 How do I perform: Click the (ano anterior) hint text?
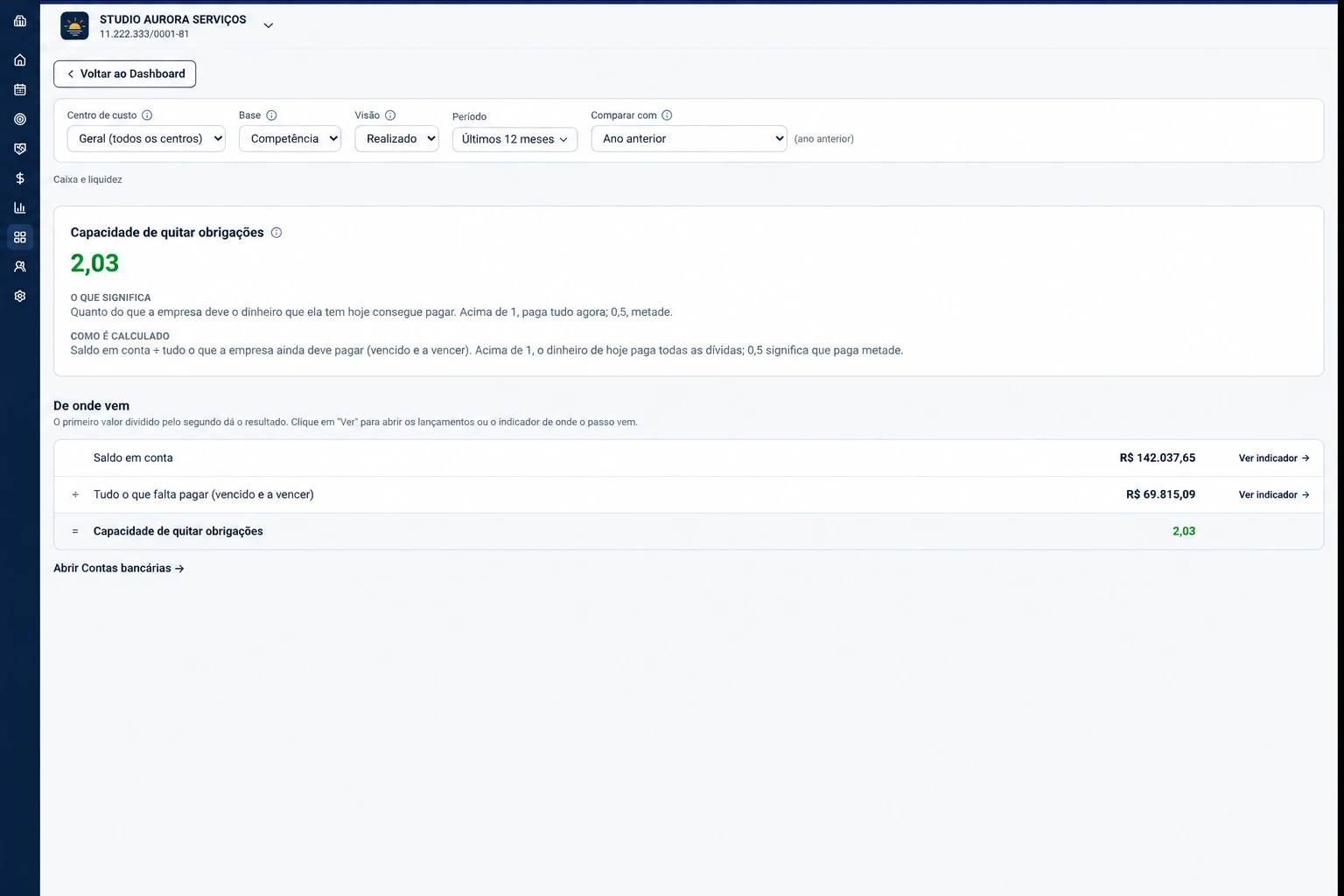tap(824, 139)
